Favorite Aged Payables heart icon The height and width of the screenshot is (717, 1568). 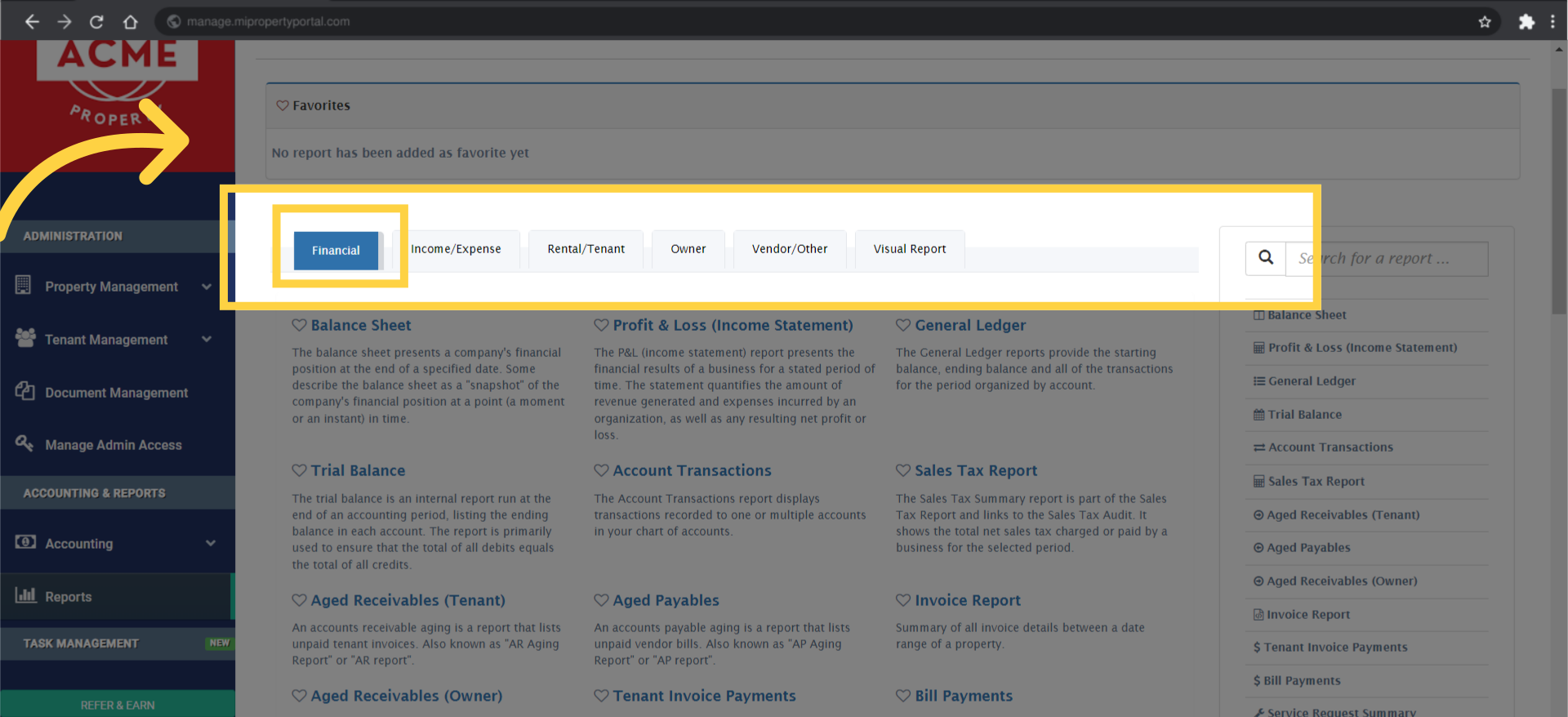[x=601, y=600]
